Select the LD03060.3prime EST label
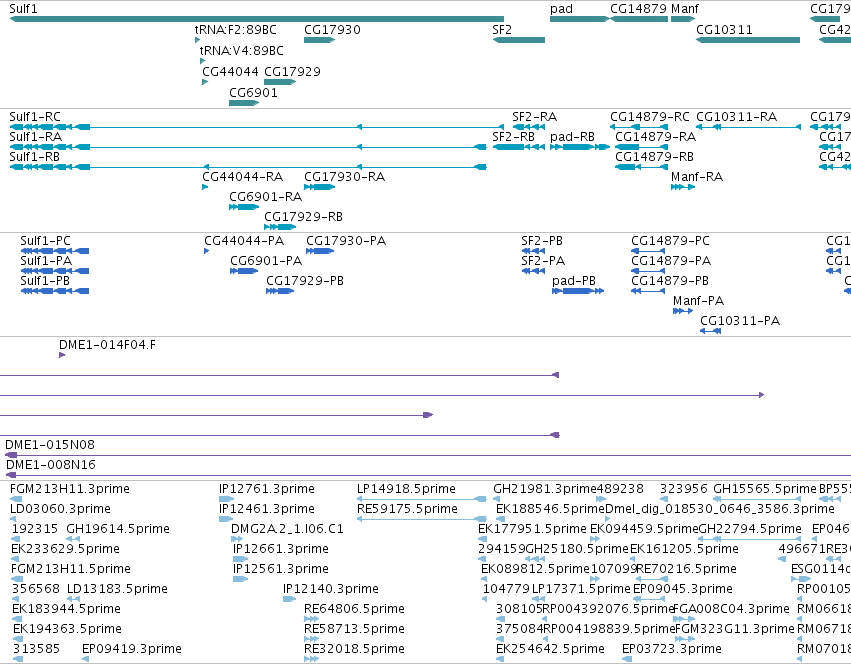This screenshot has height=664, width=851. [60, 509]
